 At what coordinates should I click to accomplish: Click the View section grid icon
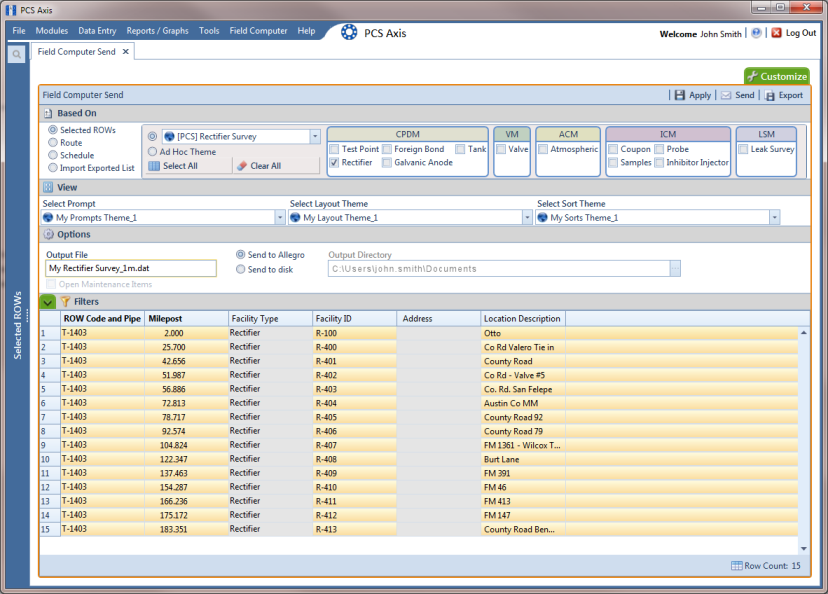coord(48,187)
